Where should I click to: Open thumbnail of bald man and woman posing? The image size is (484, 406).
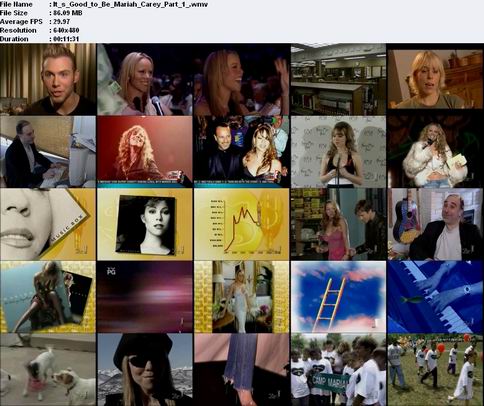point(242,152)
